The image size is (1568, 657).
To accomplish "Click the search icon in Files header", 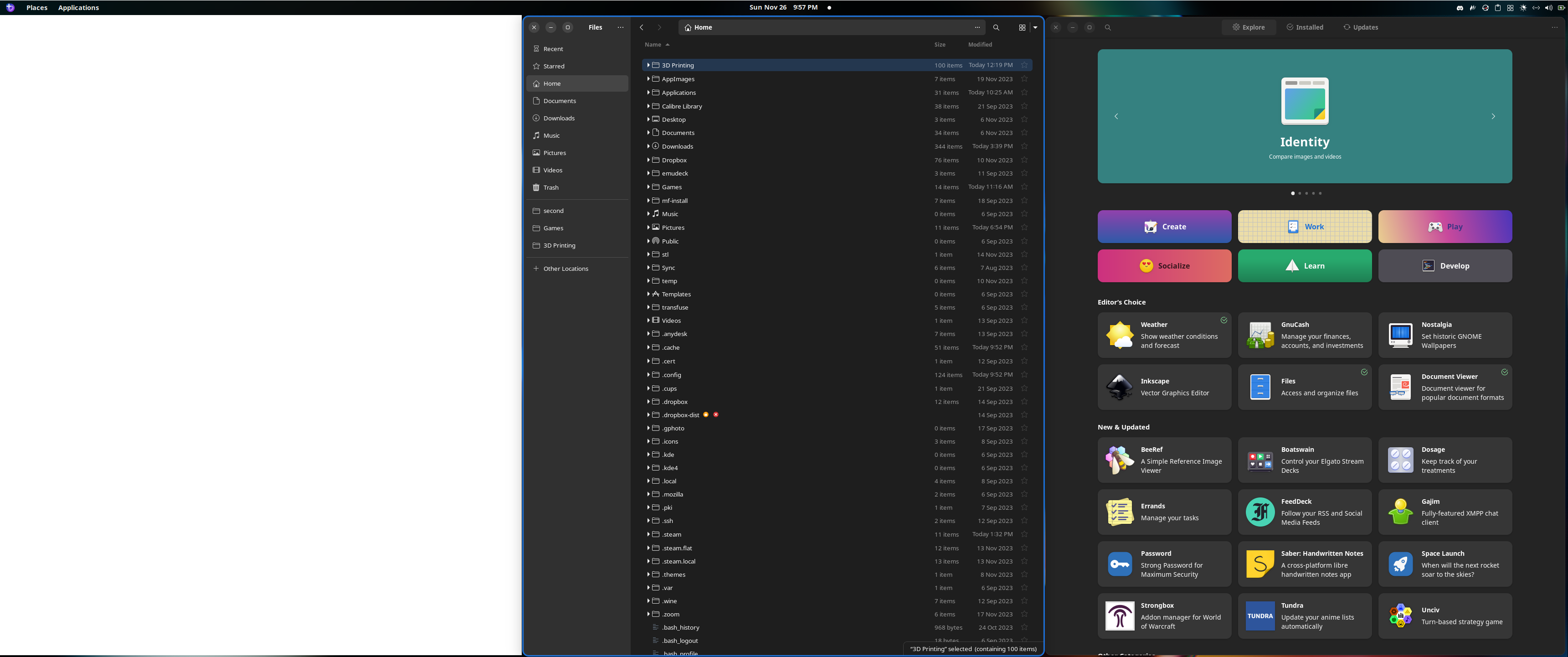I will 996,27.
